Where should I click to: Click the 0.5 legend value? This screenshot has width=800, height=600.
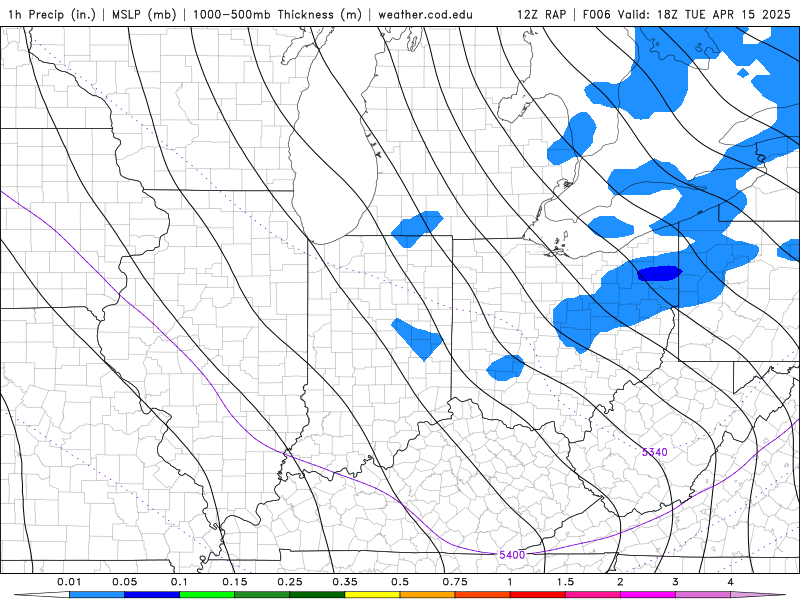pos(400,582)
